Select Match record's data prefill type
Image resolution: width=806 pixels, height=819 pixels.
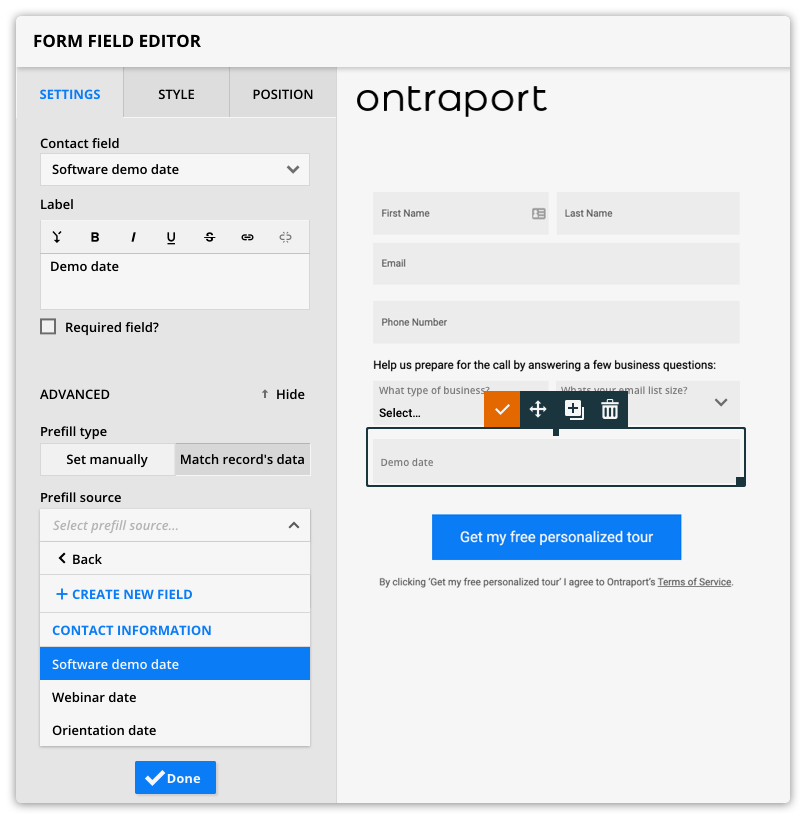(x=242, y=459)
